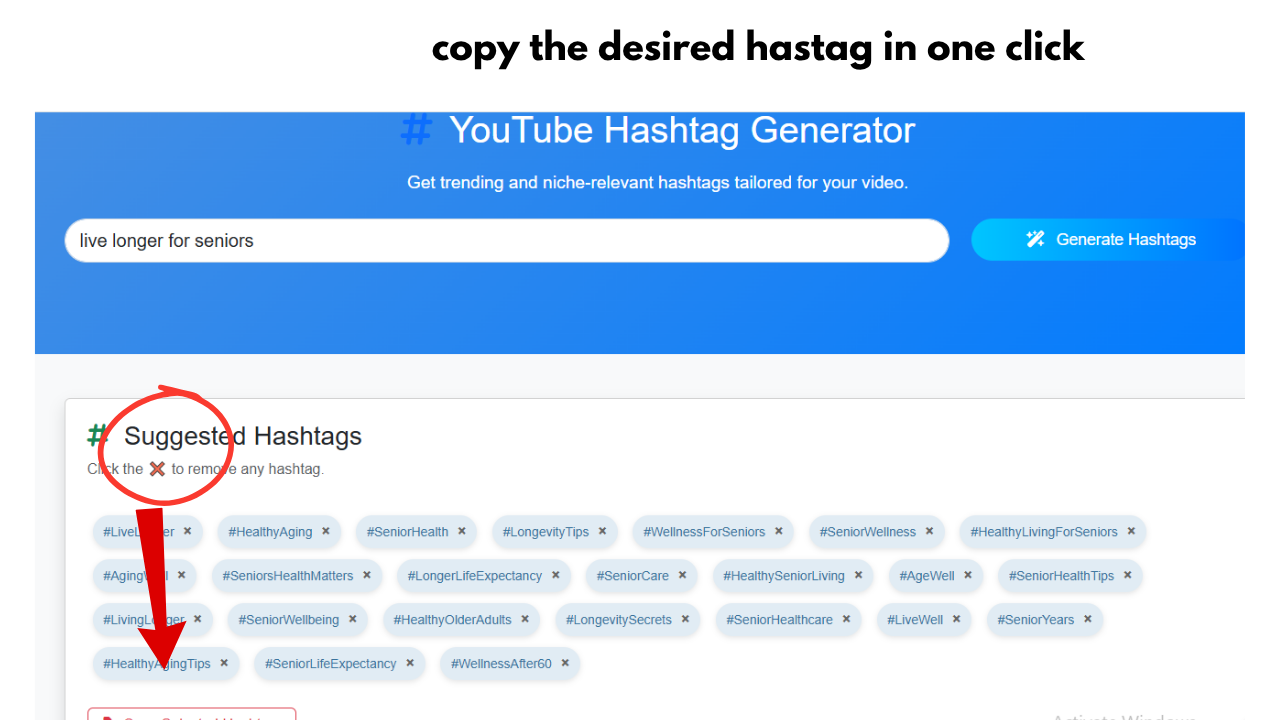Remove the first hashtag in the top row
The width and height of the screenshot is (1280, 720).
click(x=187, y=532)
